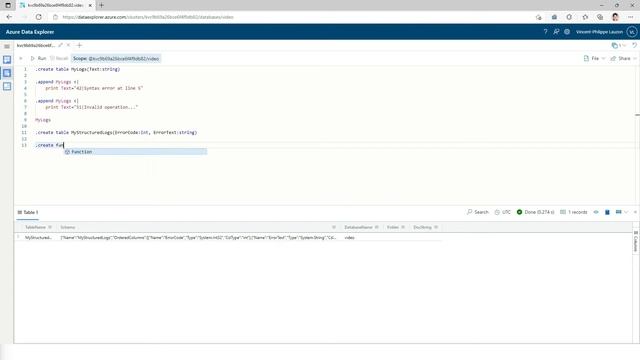Image resolution: width=640 pixels, height=360 pixels.
Task: Click the Recall button
Action: point(59,58)
